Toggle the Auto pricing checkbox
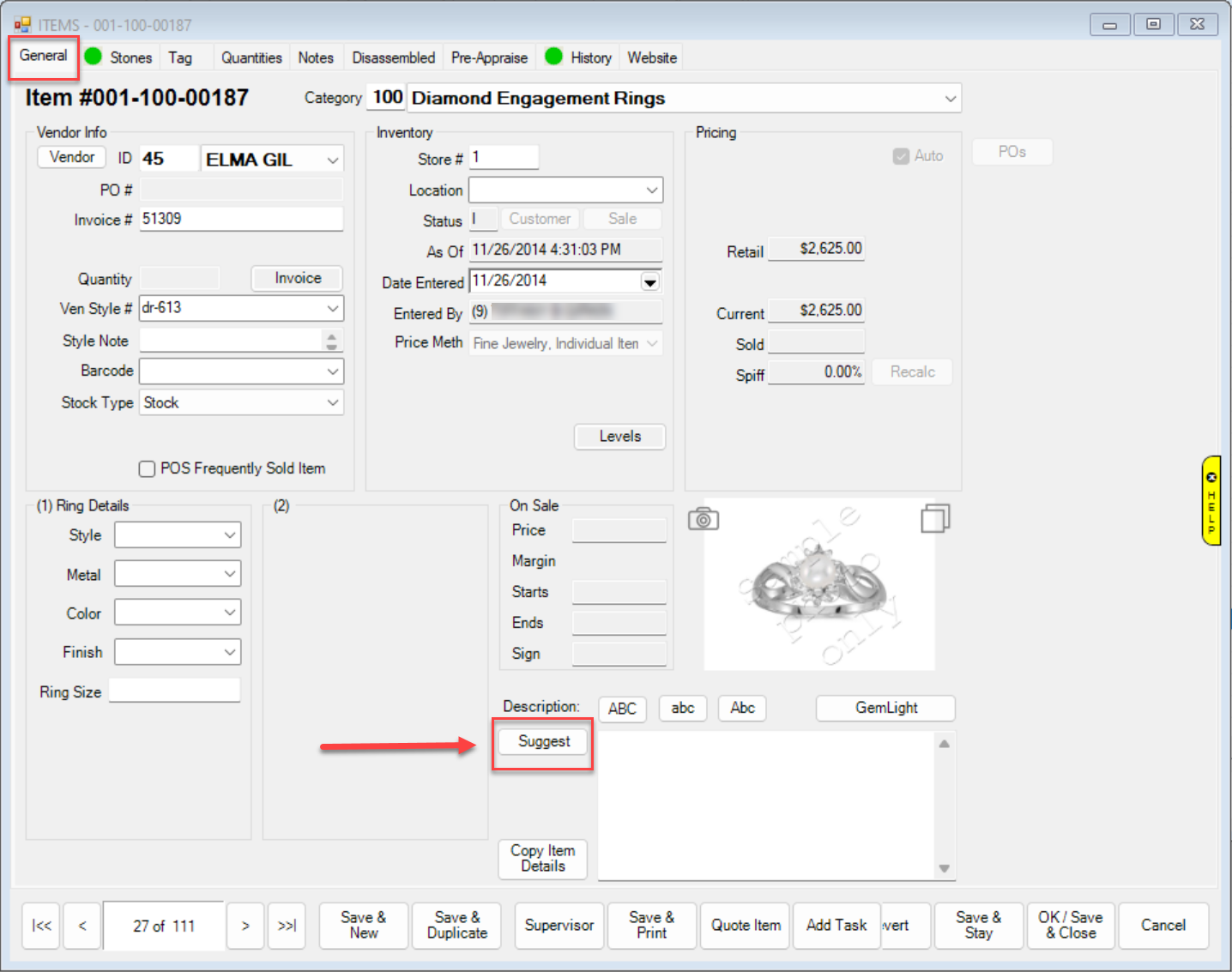The width and height of the screenshot is (1232, 972). 901,156
